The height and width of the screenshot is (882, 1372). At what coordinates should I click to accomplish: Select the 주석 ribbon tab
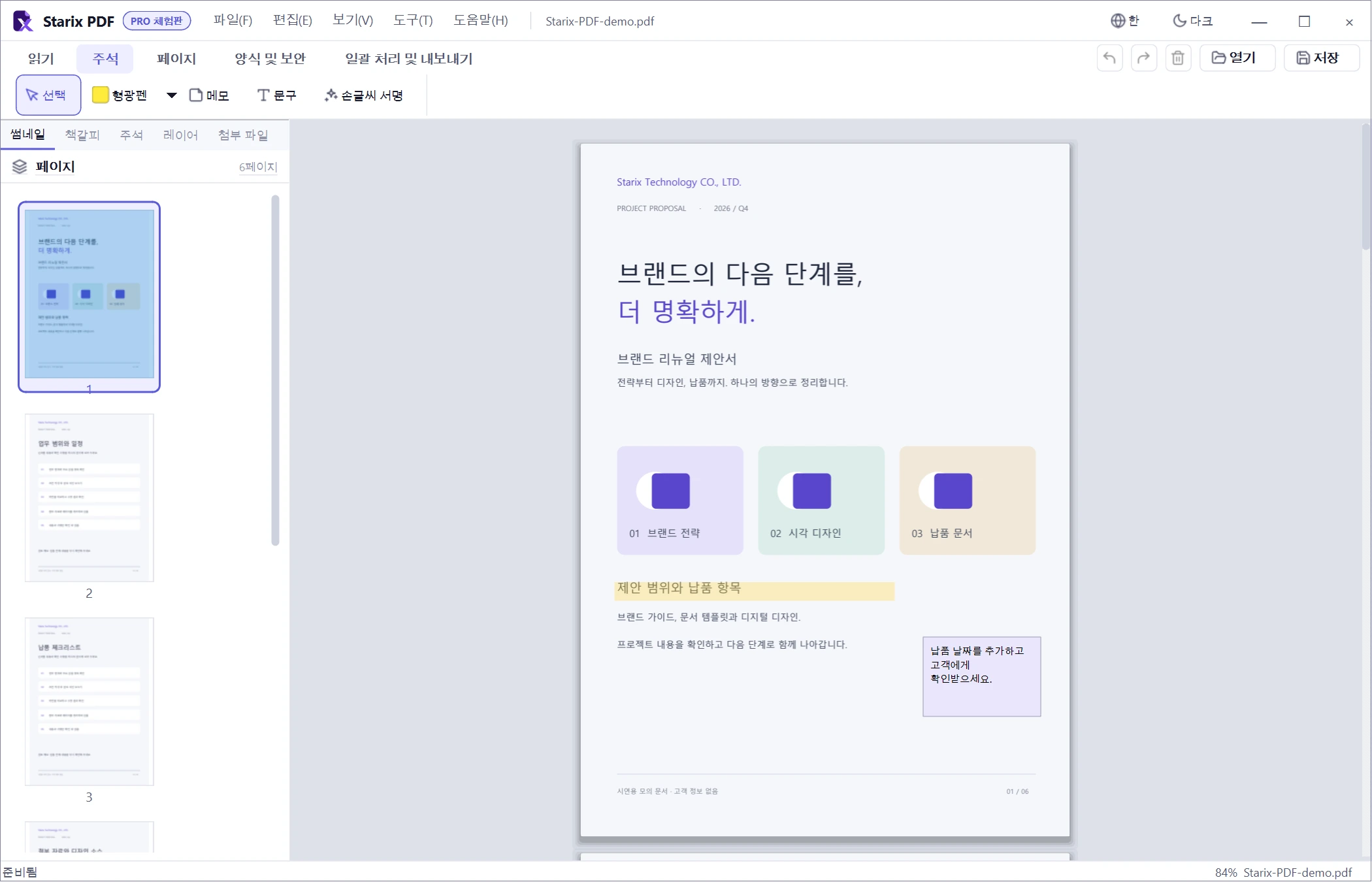coord(105,59)
